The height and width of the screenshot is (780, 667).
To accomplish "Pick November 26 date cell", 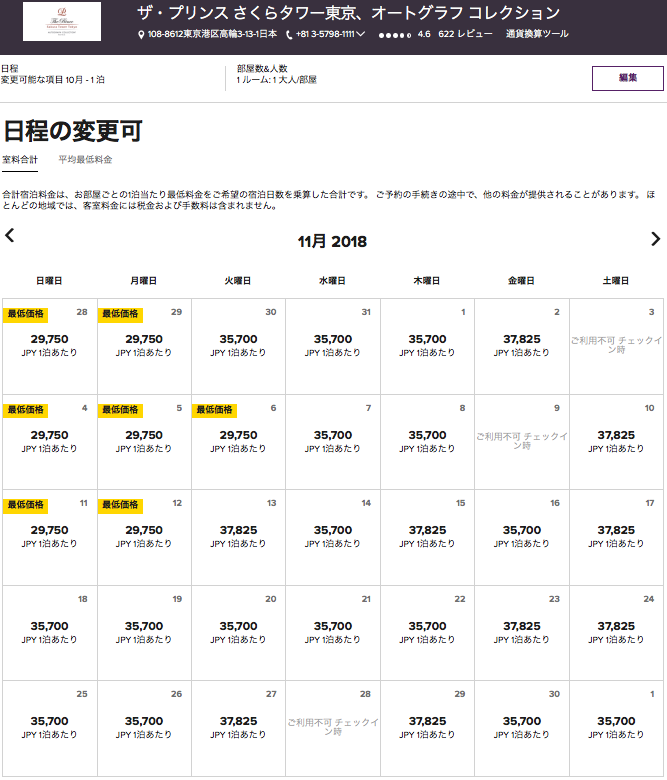I will click(144, 728).
